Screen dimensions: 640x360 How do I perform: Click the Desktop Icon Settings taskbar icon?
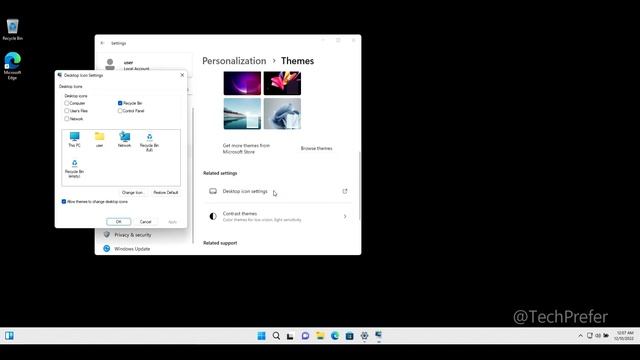tap(379, 336)
